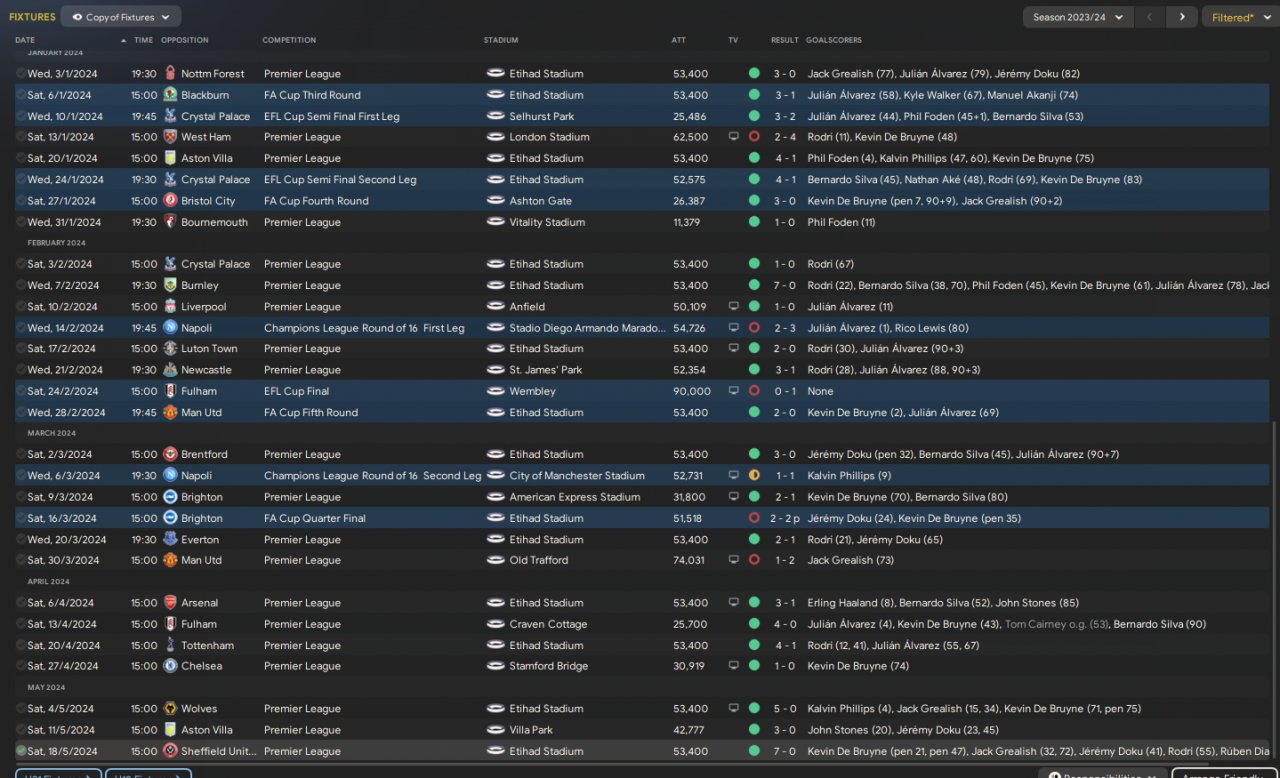Click the red loss indicator on West Ham row

coord(754,137)
